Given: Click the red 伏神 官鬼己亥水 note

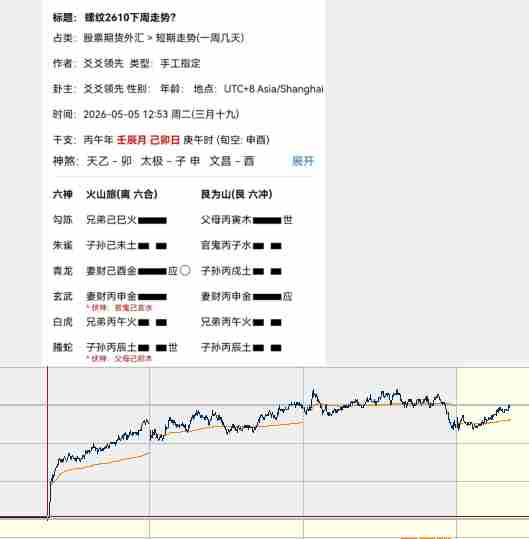Looking at the screenshot, I should point(119,308).
